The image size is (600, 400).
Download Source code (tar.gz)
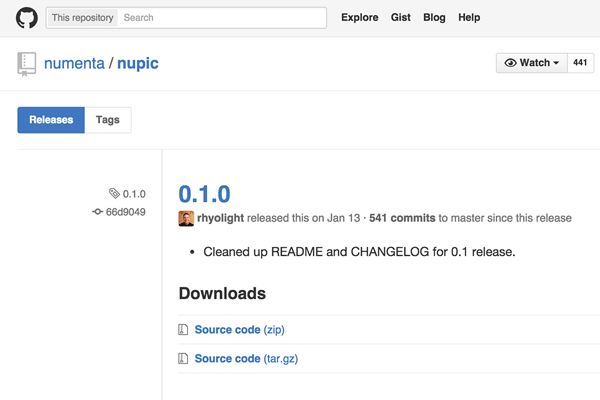[246, 359]
